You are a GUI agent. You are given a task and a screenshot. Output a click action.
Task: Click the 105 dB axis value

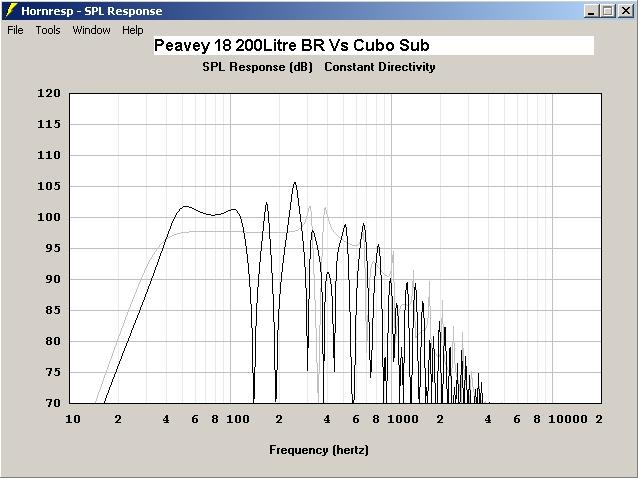coord(49,186)
